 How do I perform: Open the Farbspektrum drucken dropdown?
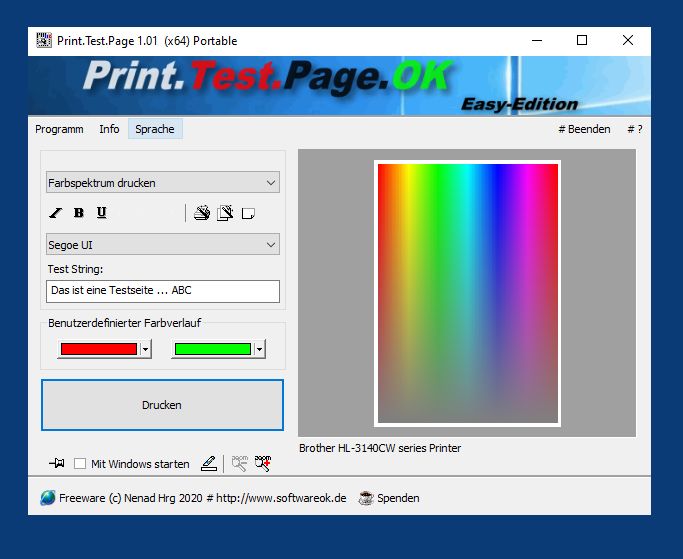pyautogui.click(x=163, y=183)
